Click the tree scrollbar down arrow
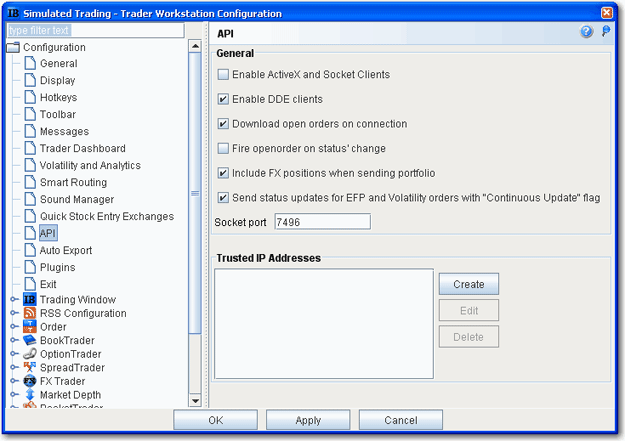Screen dimensions: 625x441 point(195,401)
